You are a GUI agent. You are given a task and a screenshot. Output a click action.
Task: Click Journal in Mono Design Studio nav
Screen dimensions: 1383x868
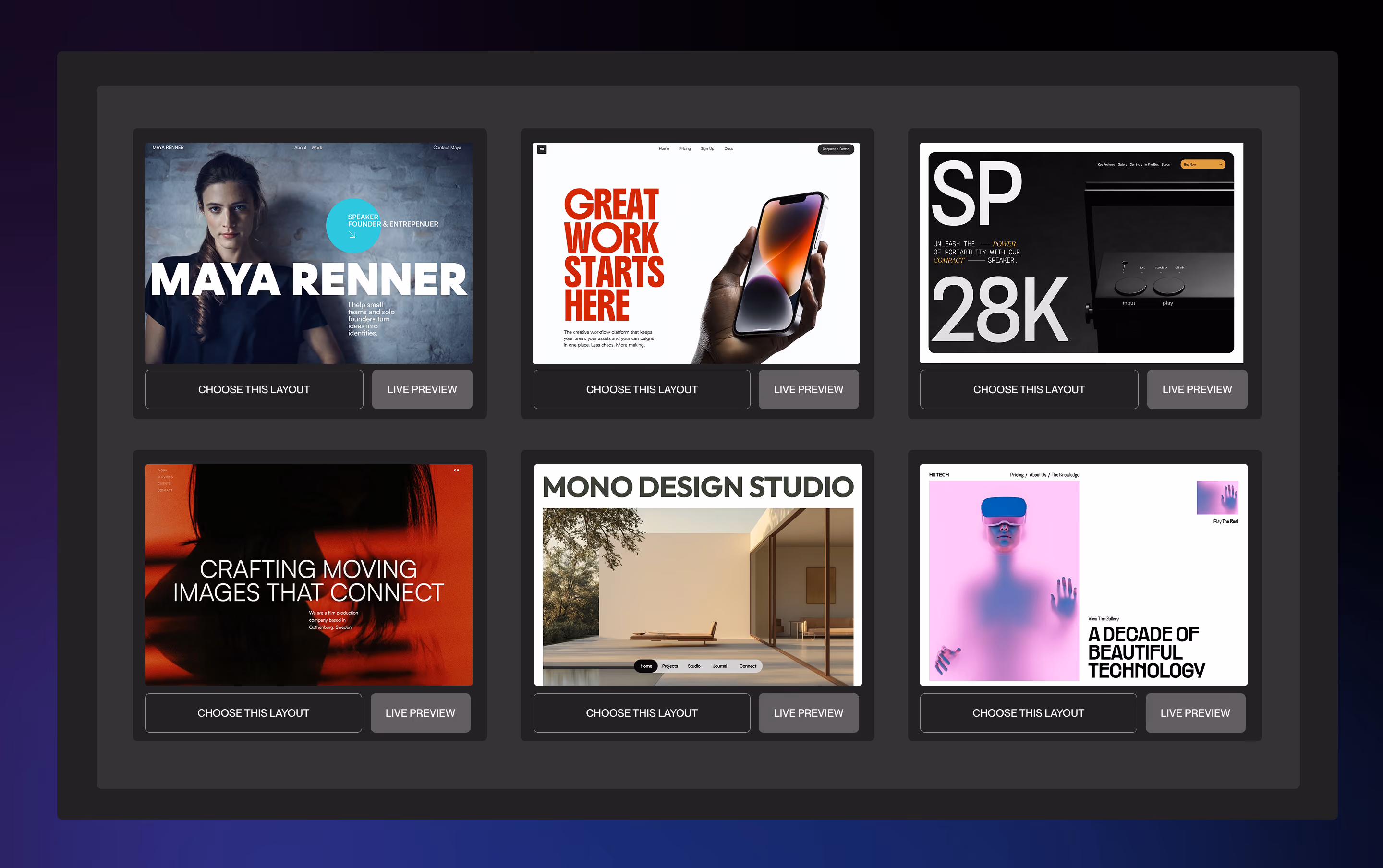(x=720, y=666)
